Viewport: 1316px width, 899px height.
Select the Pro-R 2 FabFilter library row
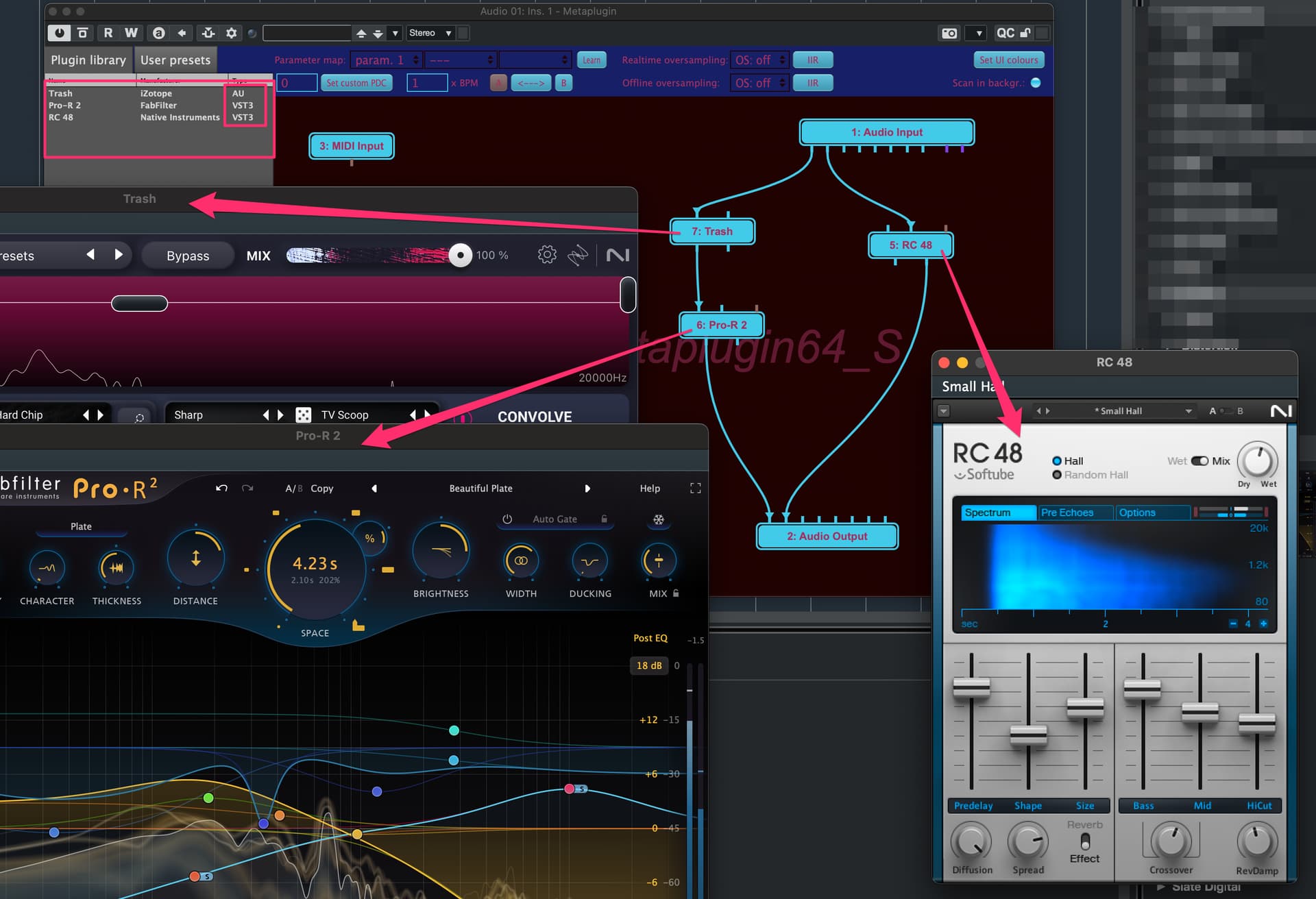(159, 106)
